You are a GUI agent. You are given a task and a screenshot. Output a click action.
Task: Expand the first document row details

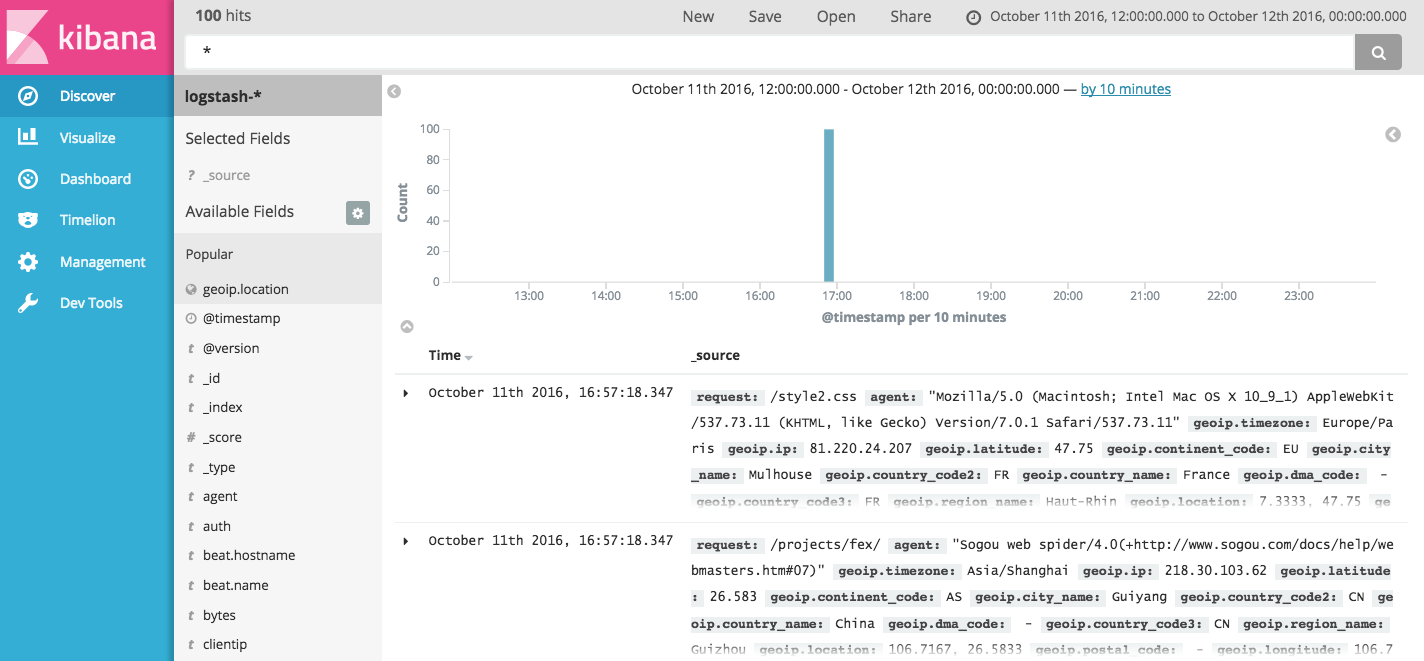pos(405,391)
